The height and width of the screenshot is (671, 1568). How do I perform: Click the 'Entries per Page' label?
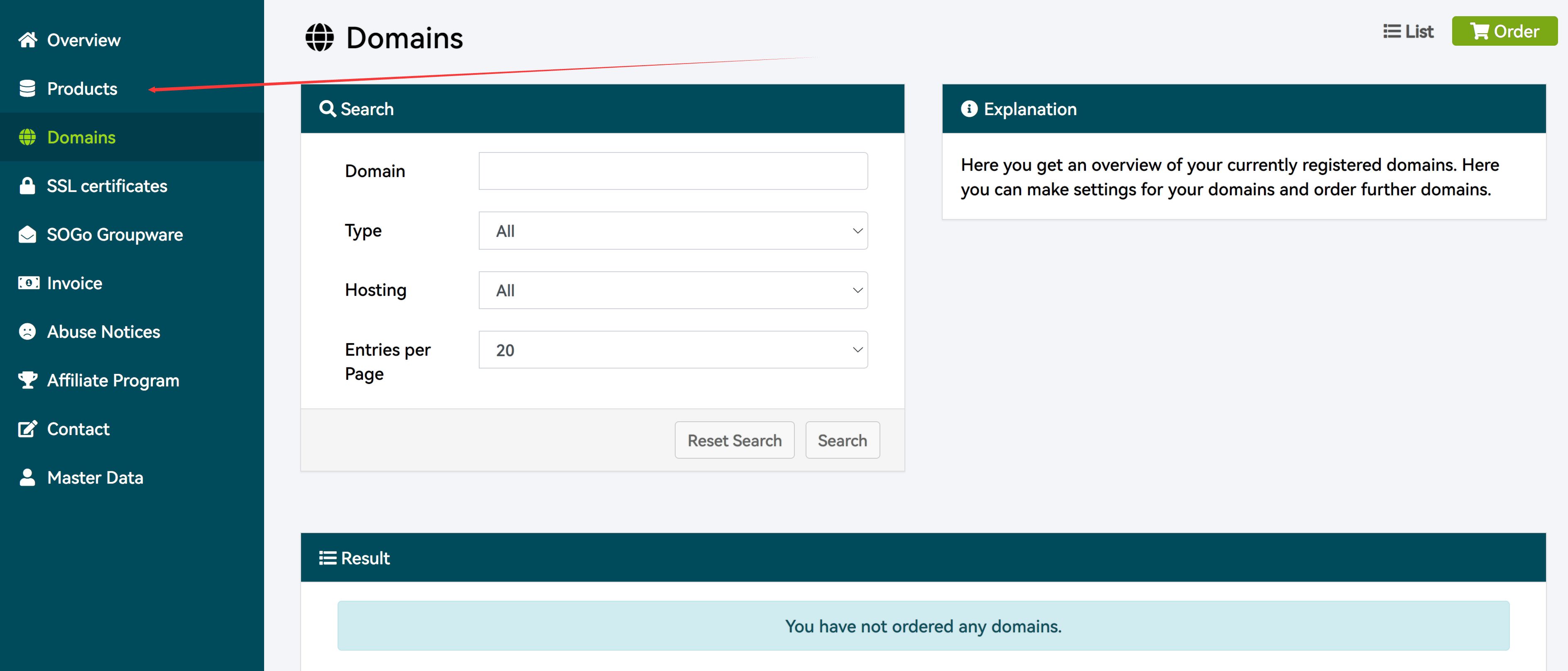[x=388, y=362]
